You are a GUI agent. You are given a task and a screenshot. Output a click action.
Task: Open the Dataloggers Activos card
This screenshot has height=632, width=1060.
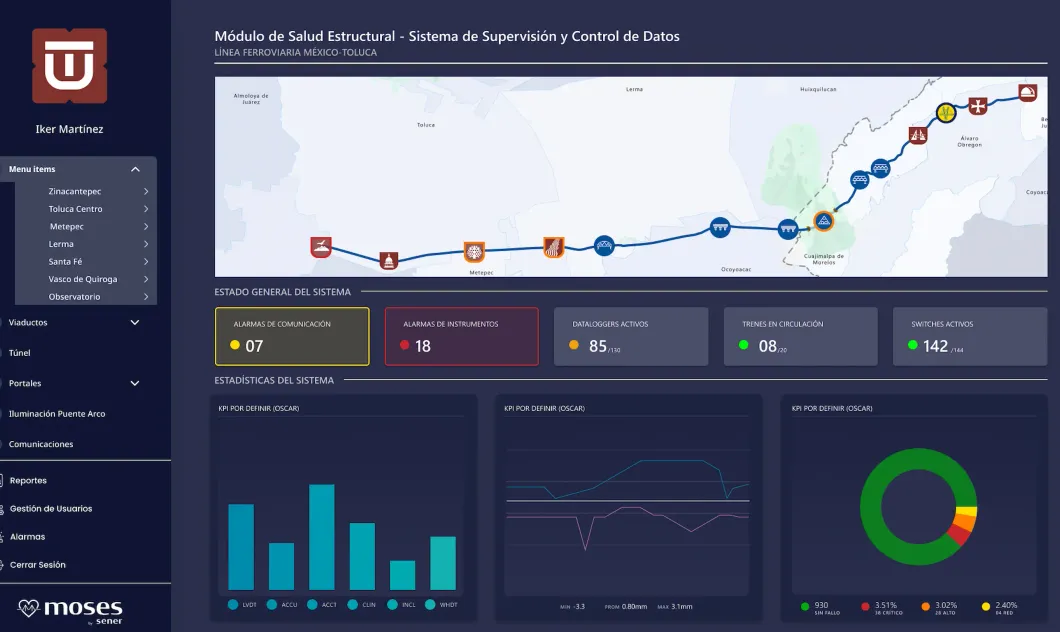[631, 337]
